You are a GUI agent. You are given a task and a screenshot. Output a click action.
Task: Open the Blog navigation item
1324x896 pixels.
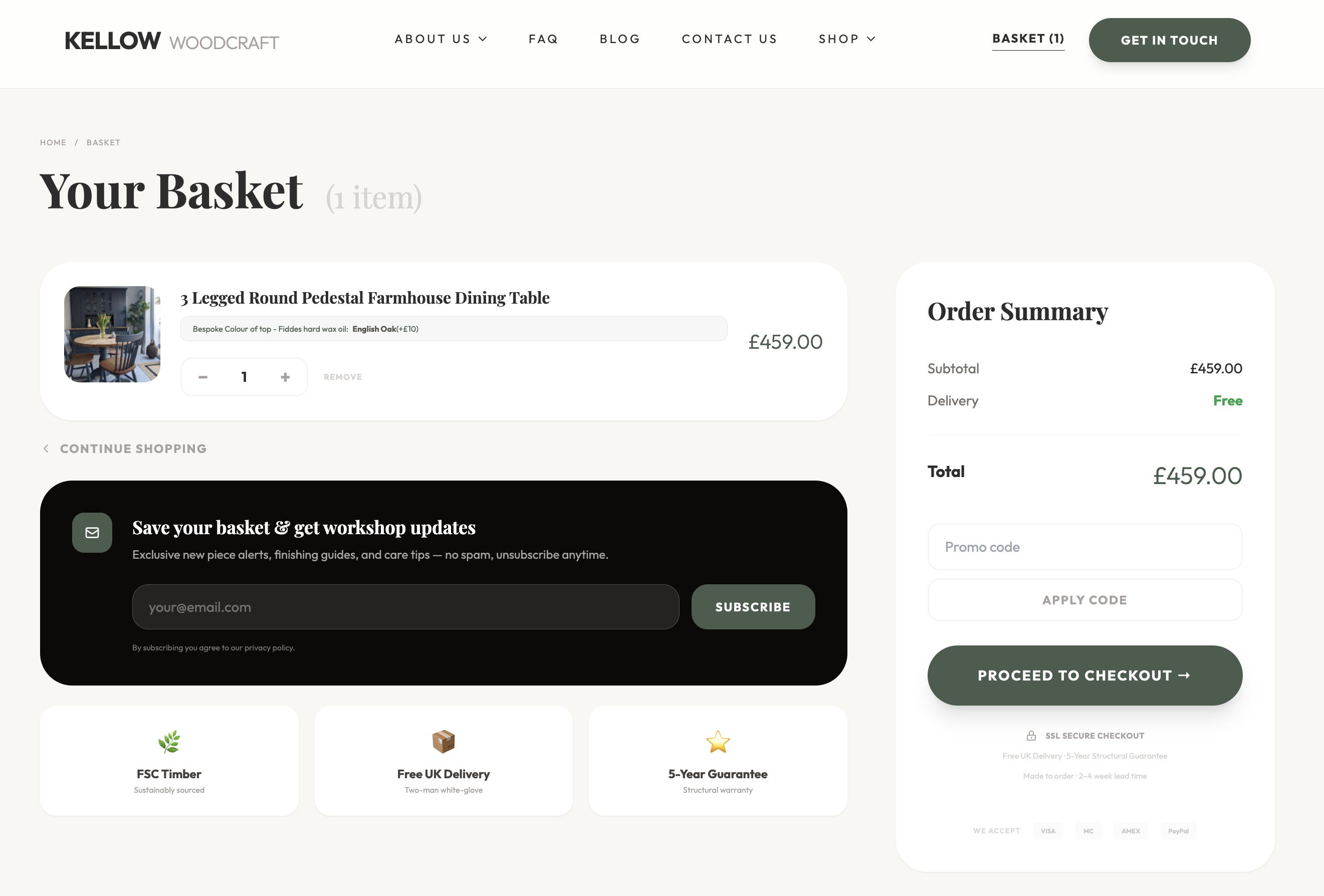pyautogui.click(x=620, y=39)
